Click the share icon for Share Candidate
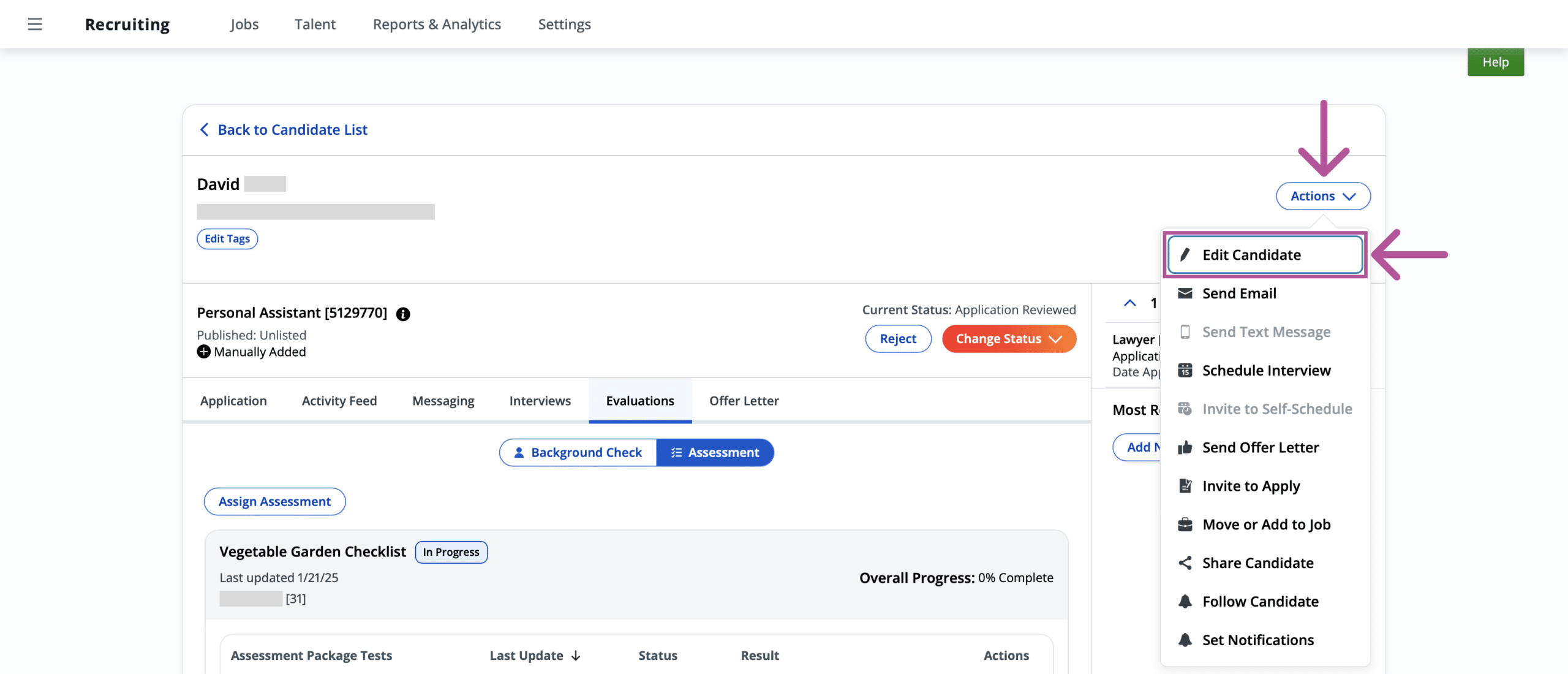 [1185, 563]
